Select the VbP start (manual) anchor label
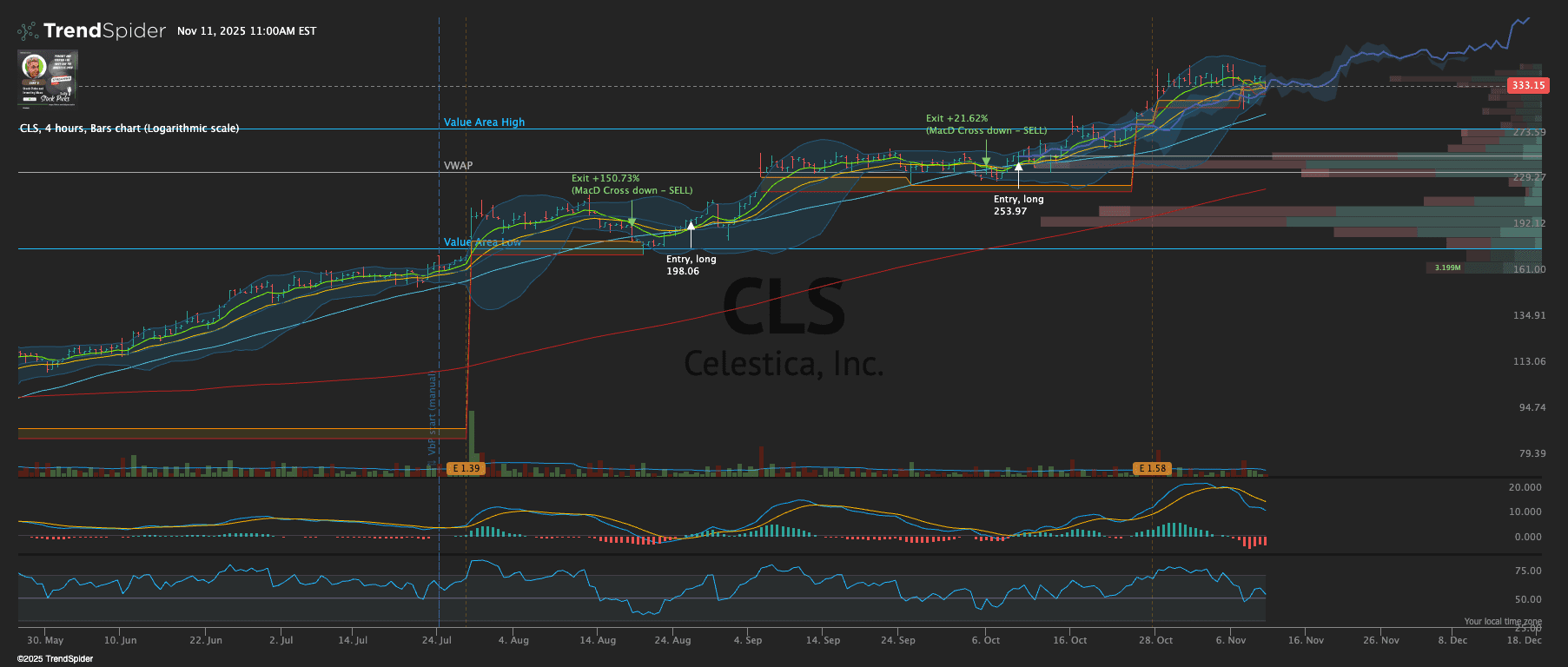 [x=432, y=413]
